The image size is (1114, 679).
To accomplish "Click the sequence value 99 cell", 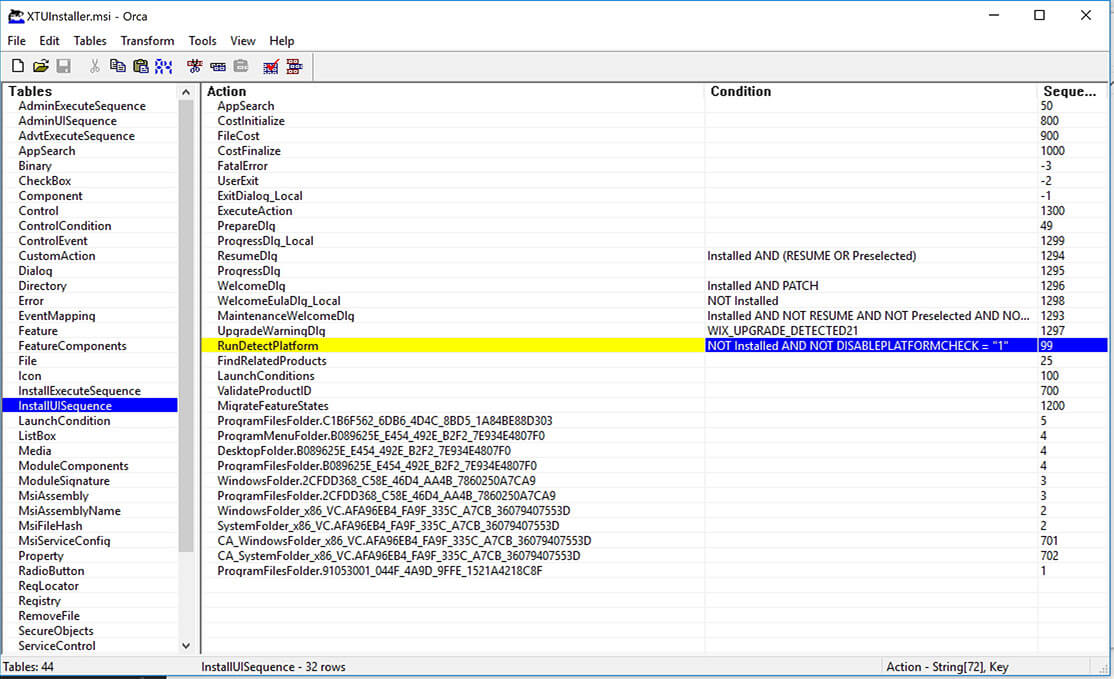I will point(1072,345).
